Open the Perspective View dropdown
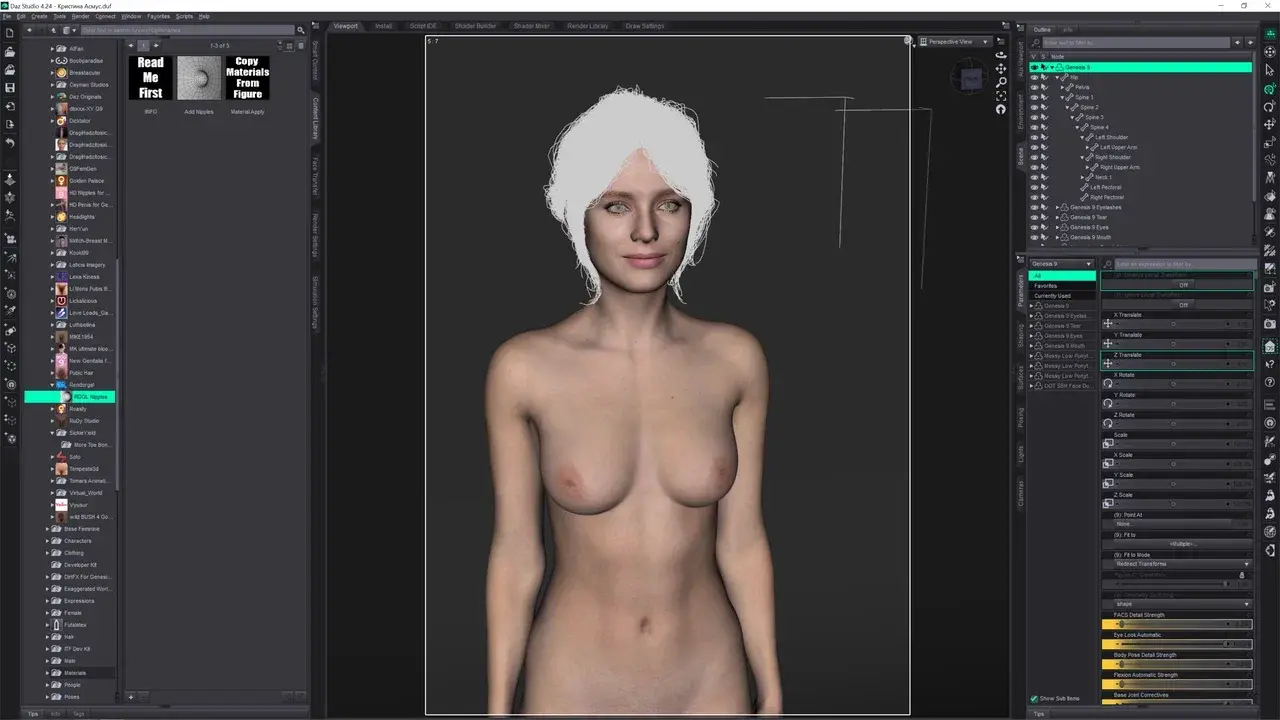Screen dimensions: 1280x720 coord(955,42)
